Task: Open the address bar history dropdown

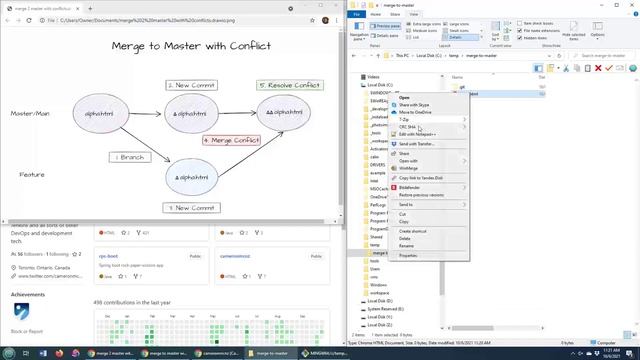Action: click(x=550, y=56)
